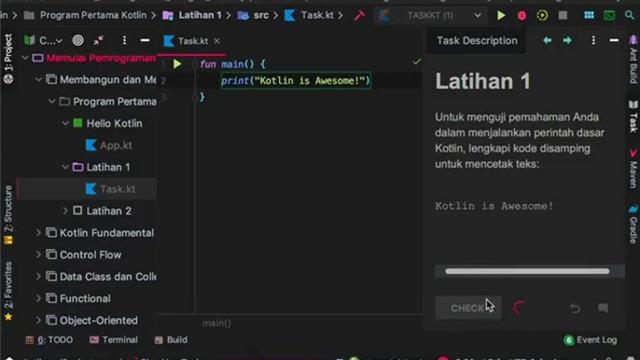Image resolution: width=640 pixels, height=360 pixels.
Task: Place cursor in print statement line
Action: (296, 80)
